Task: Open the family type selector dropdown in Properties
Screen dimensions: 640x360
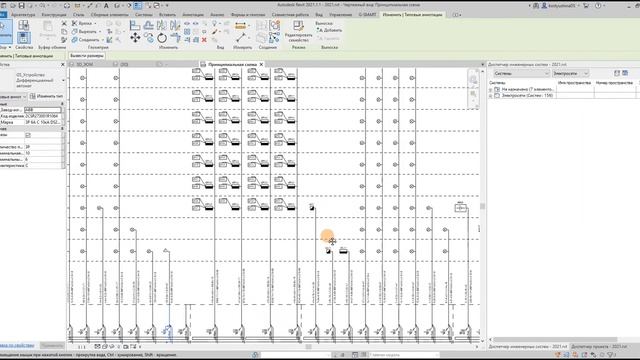Action: (63, 80)
